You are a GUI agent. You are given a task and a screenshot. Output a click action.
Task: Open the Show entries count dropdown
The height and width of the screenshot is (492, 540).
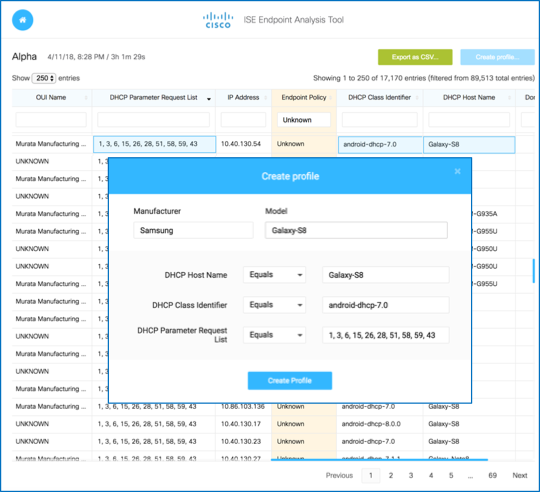point(44,78)
